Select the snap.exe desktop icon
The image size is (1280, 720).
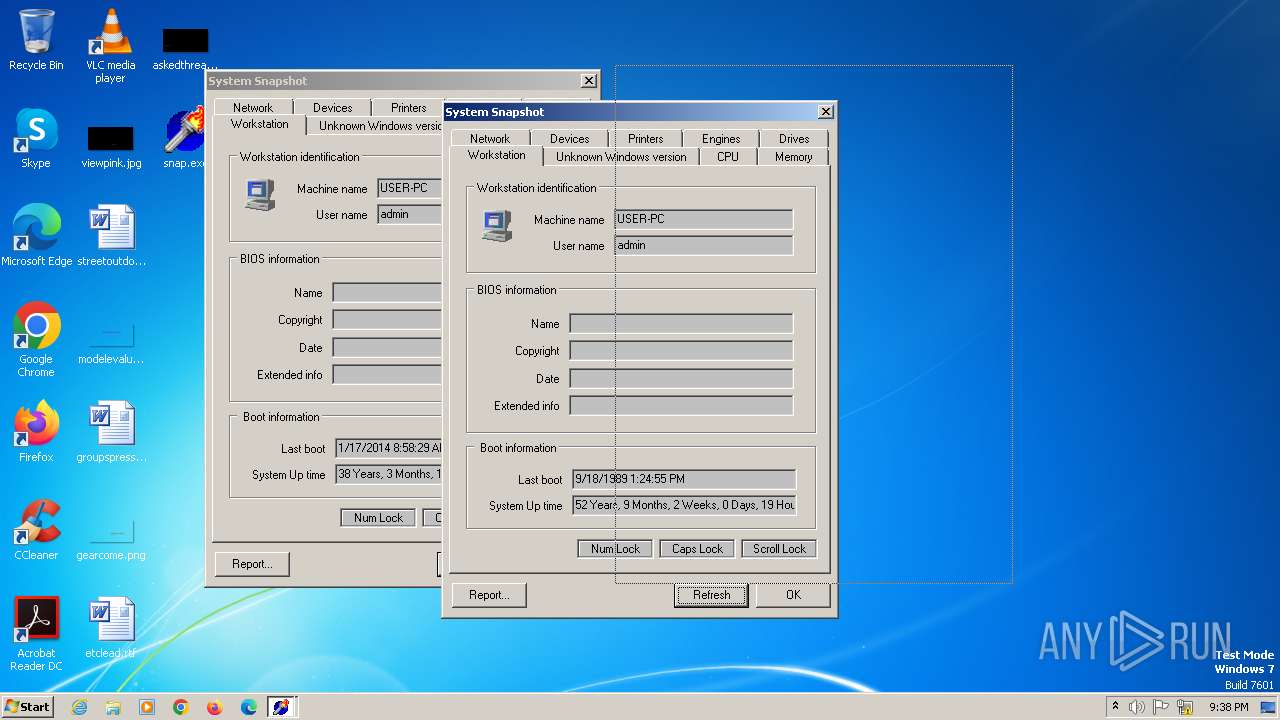click(x=185, y=138)
